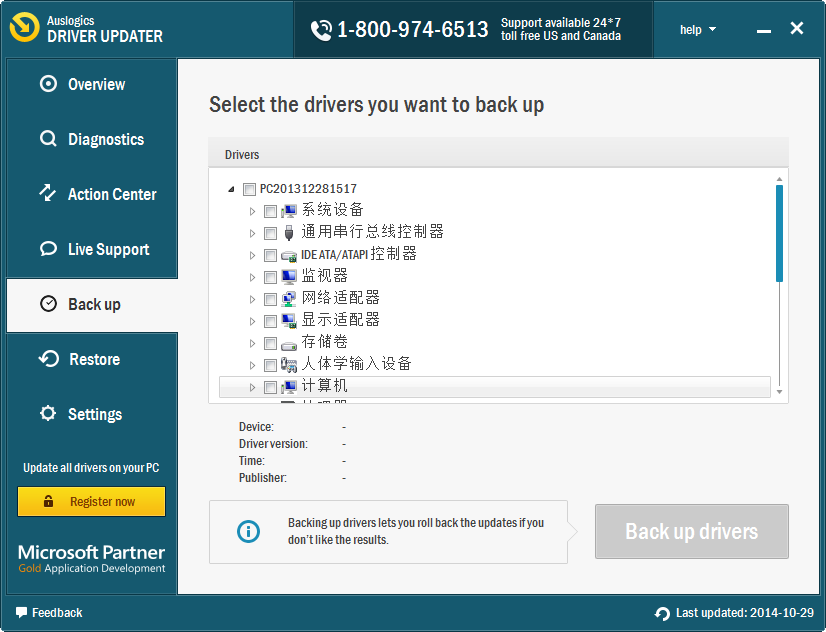
Task: Open the Settings section
Action: tap(92, 414)
